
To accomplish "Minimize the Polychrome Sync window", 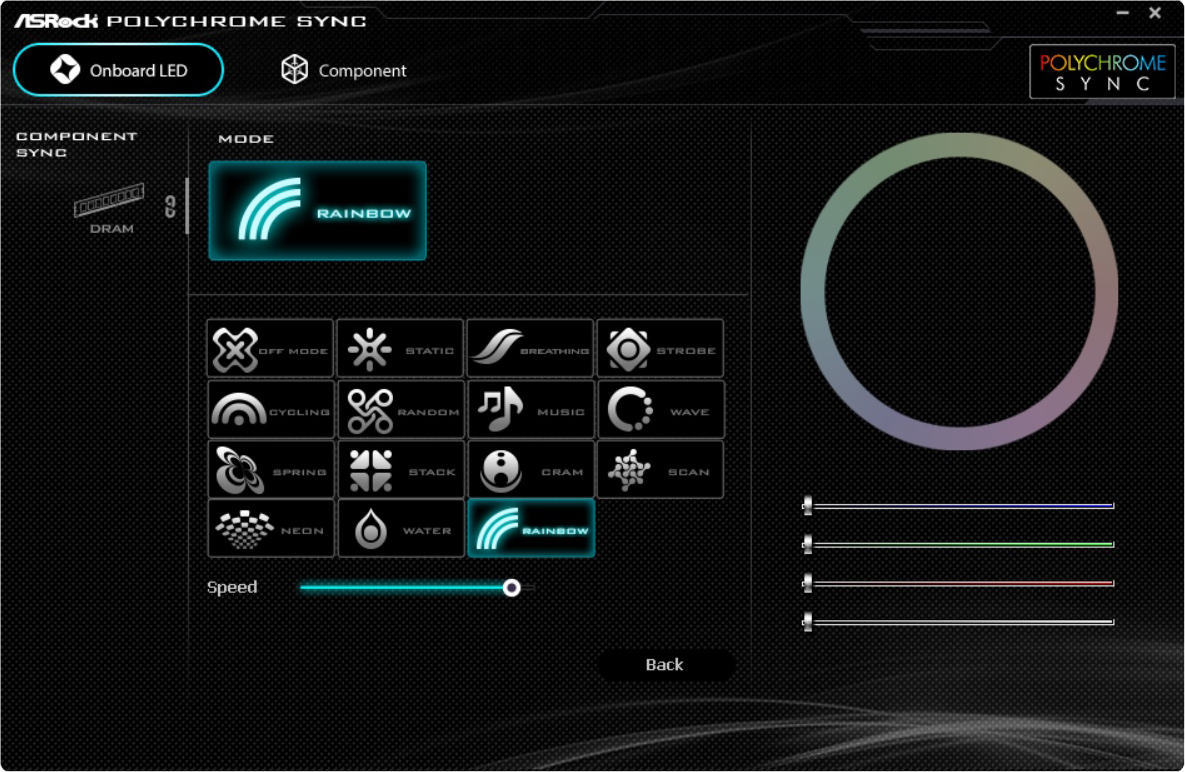I will pos(1122,13).
